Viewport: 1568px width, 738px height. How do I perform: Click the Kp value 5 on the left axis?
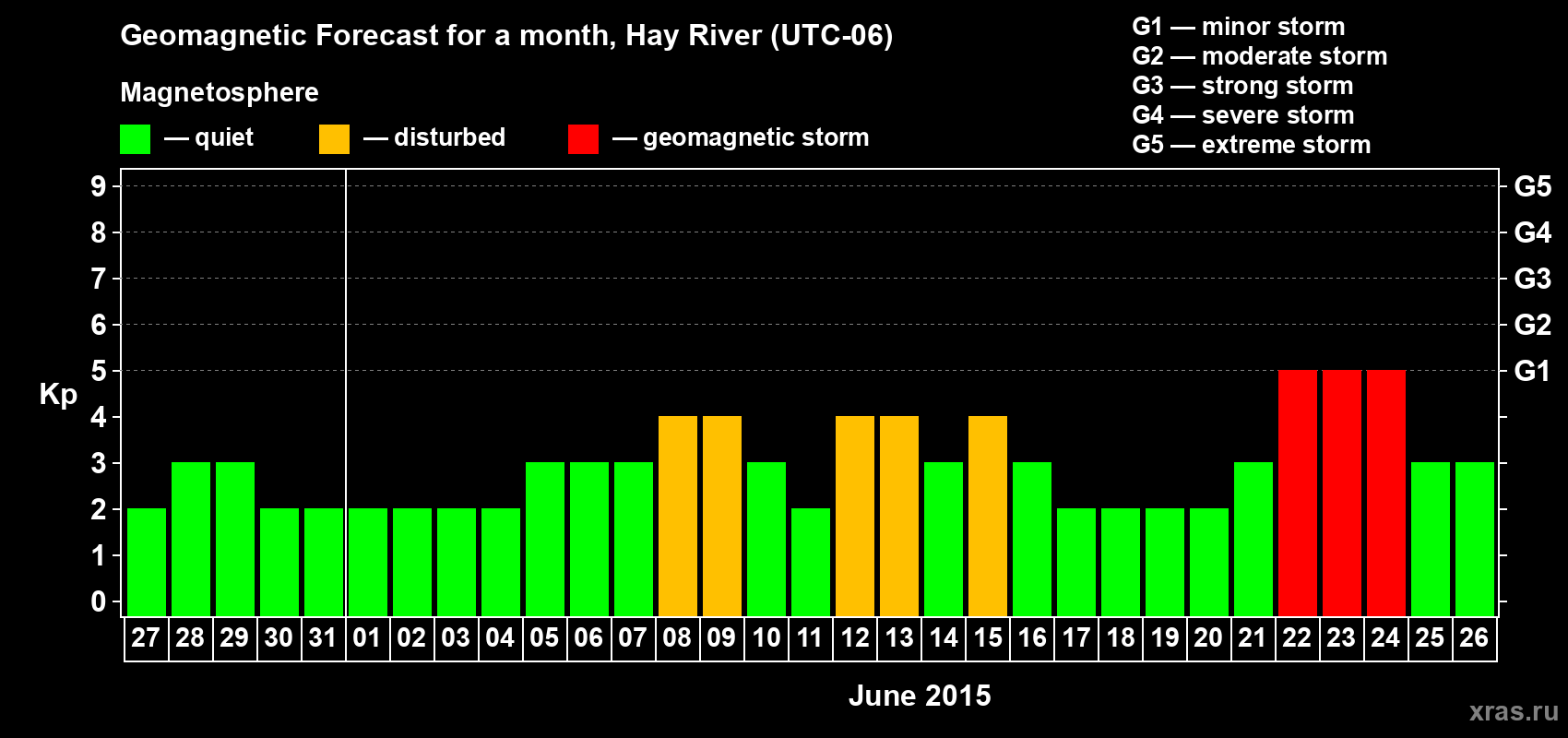coord(99,371)
